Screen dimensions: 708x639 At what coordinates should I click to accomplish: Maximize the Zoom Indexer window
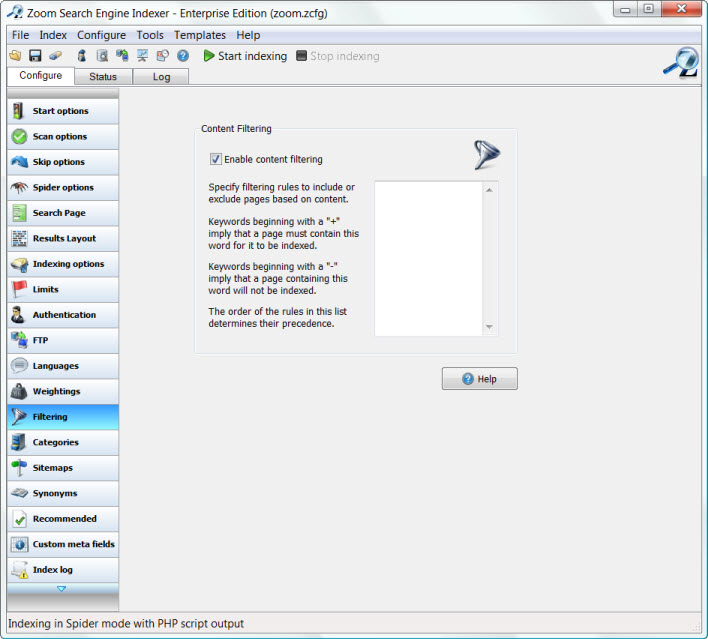(649, 9)
